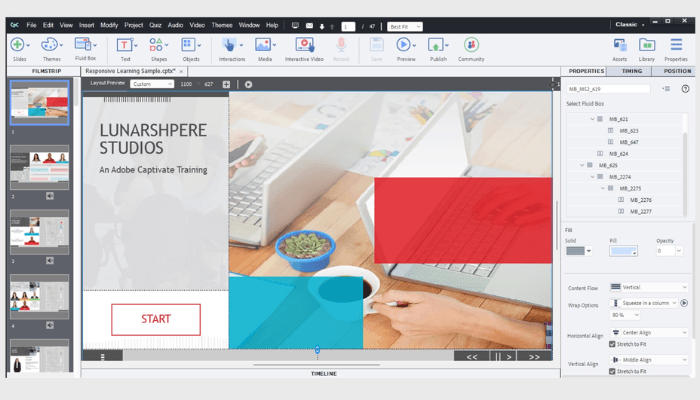Viewport: 700px width, 400px height.
Task: Open the Insert menu
Action: [x=87, y=25]
